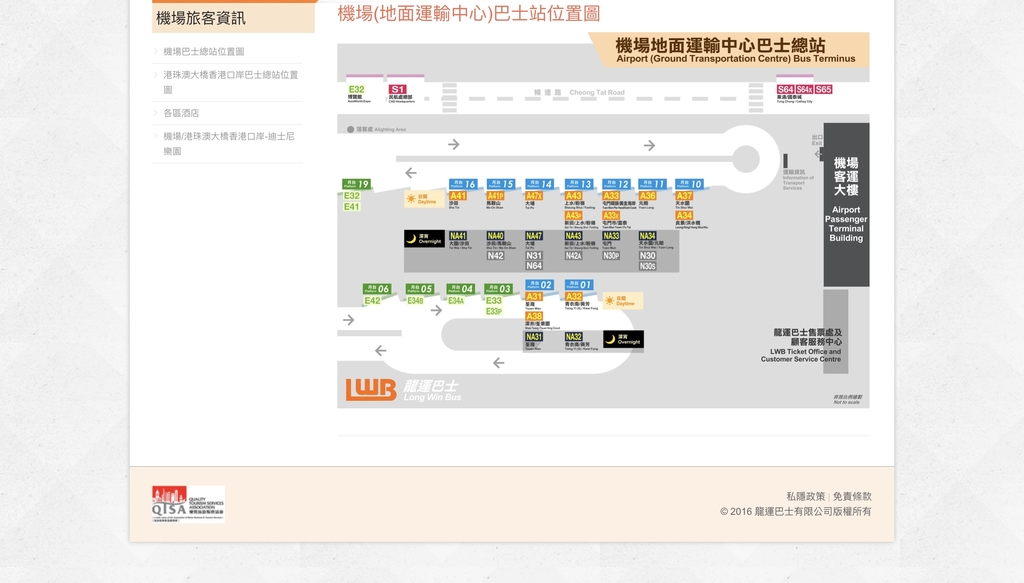Click the Platform 15 sign on the map

(501, 184)
